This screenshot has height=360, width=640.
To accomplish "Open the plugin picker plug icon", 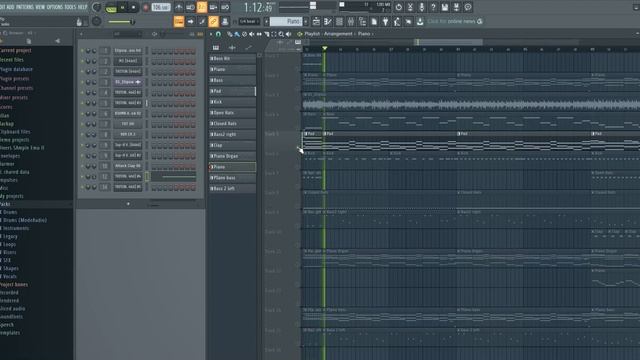I will 385,21.
